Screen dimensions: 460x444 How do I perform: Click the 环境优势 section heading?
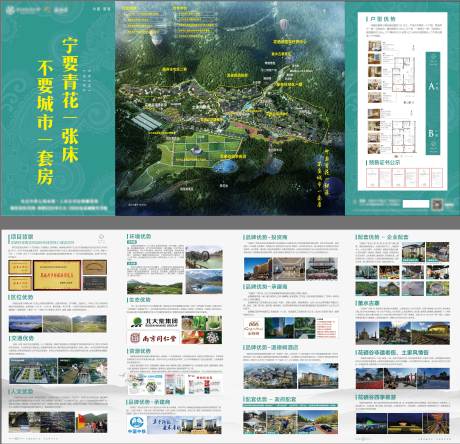pos(140,236)
